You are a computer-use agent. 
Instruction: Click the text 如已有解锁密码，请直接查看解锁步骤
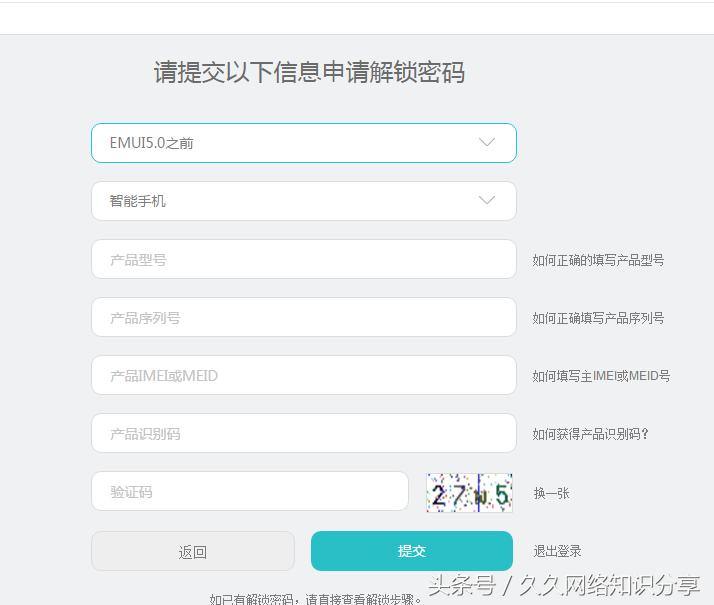tap(316, 599)
